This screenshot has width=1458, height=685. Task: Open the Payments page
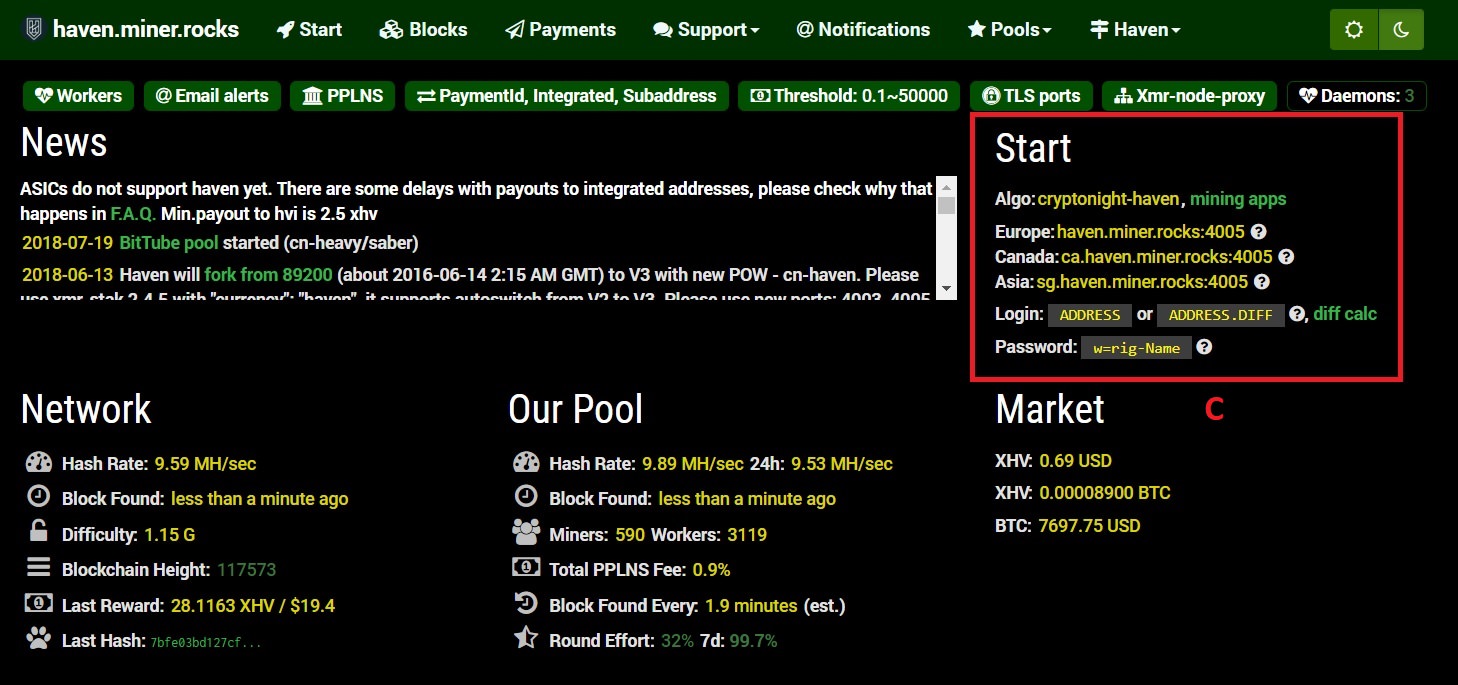[561, 30]
